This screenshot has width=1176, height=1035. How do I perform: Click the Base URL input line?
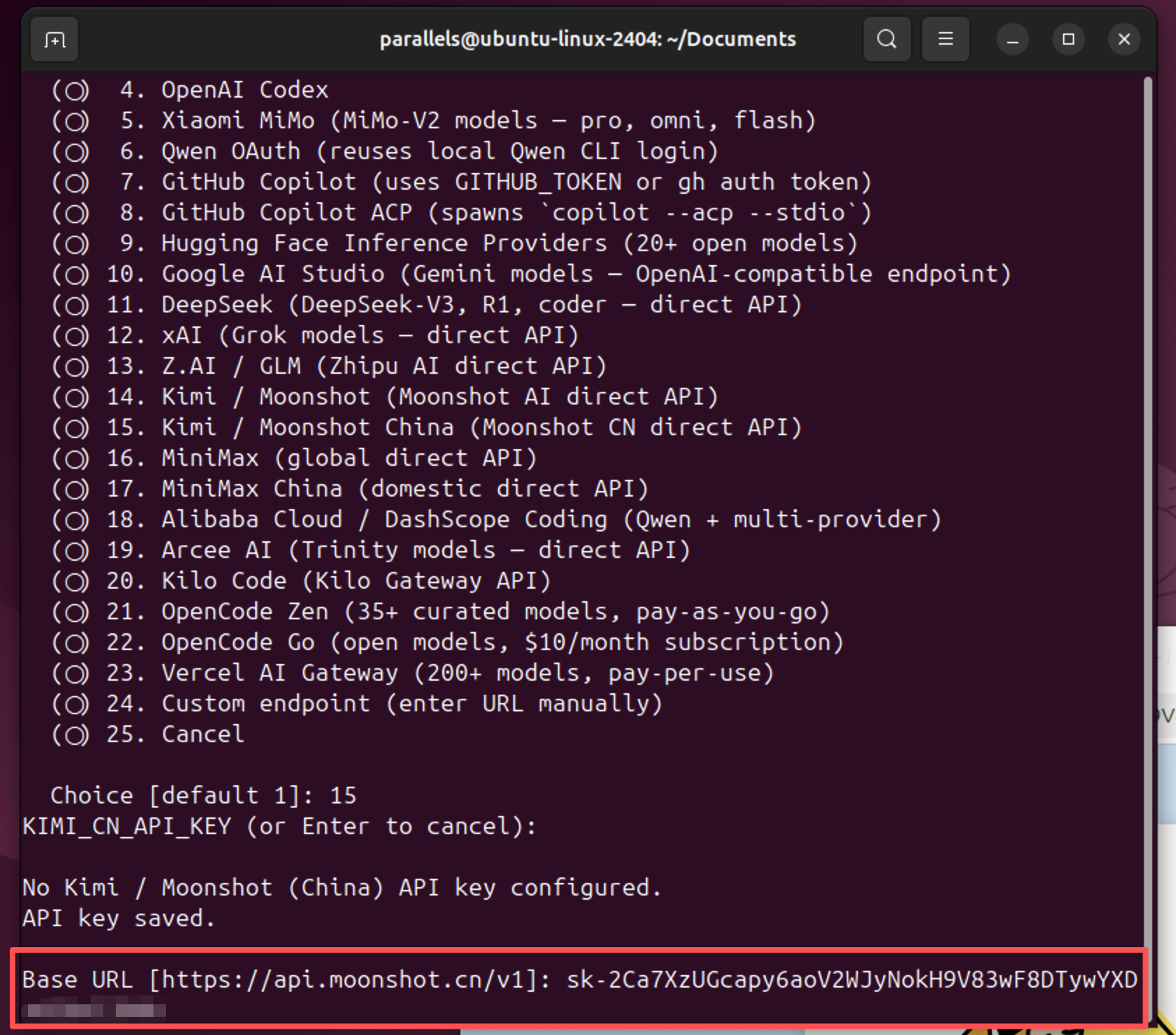(x=579, y=980)
